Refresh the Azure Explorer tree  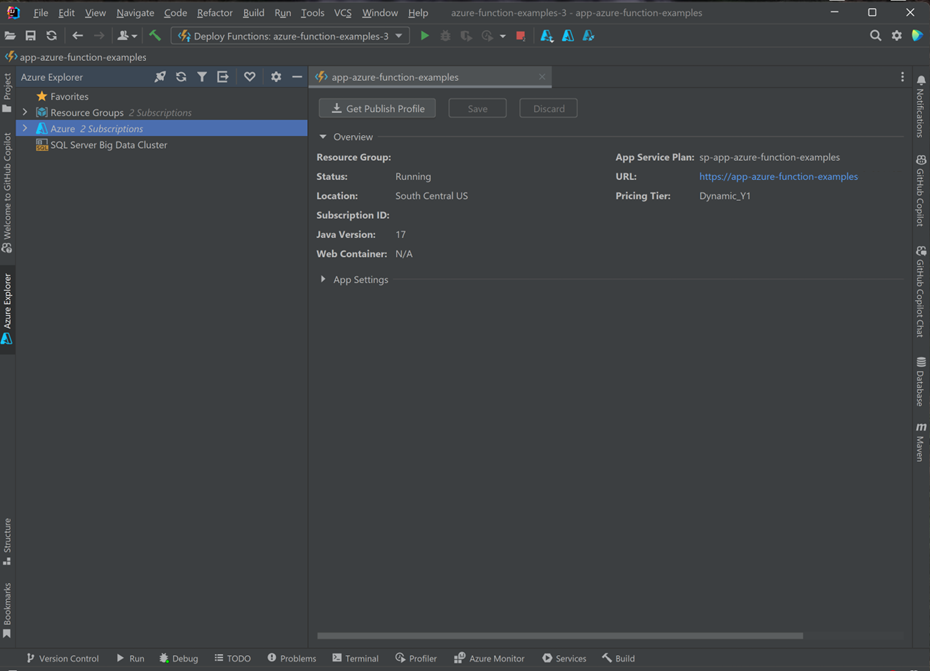coord(181,76)
